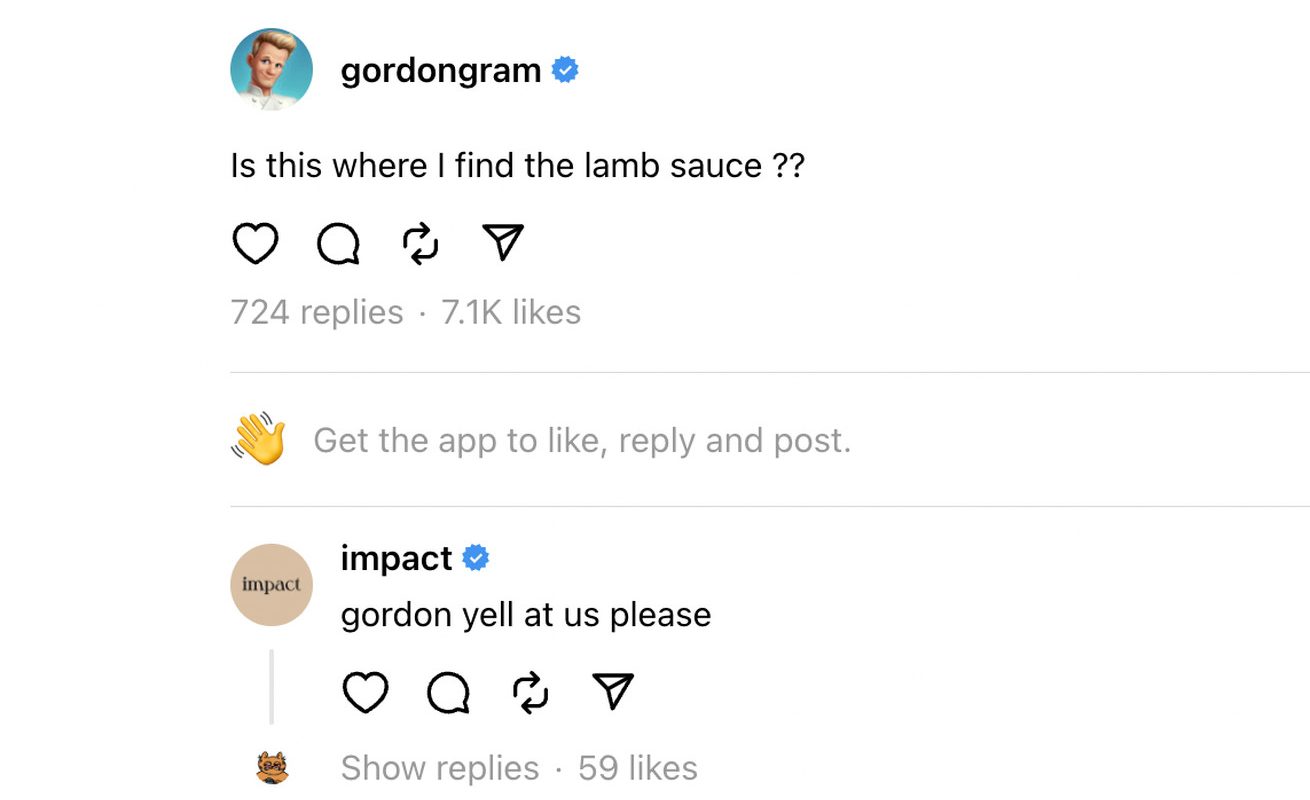The width and height of the screenshot is (1310, 800).
Task: Open reply bubble on gordongram's post
Action: pos(338,243)
